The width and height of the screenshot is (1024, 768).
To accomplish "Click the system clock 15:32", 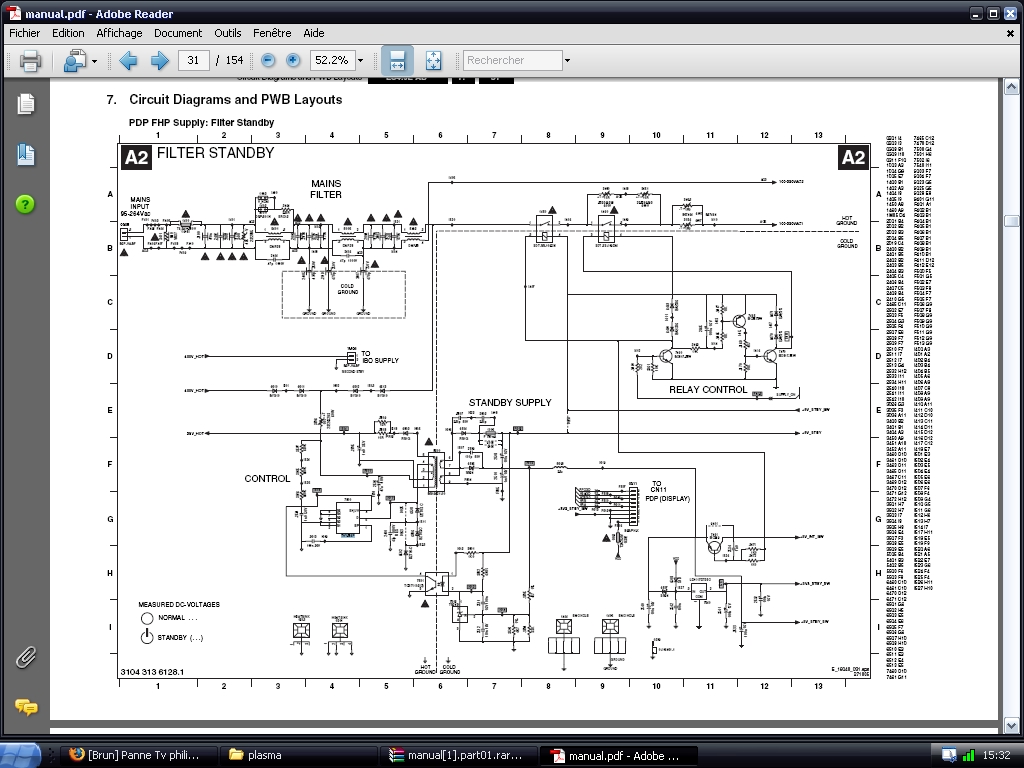I will [995, 756].
